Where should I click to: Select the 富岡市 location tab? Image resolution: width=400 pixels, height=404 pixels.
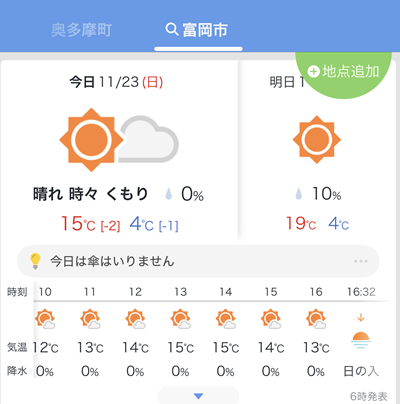tap(198, 30)
